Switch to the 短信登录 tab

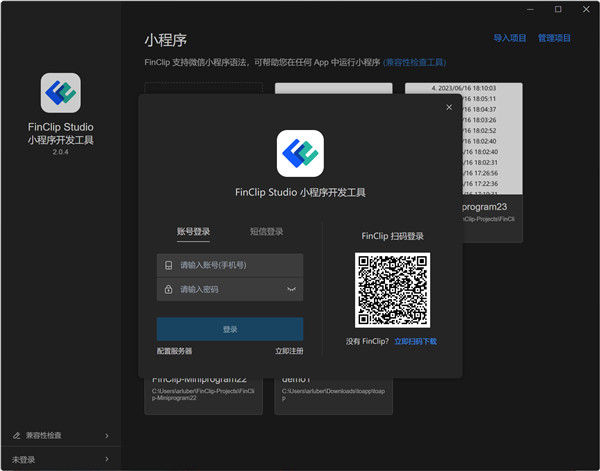coord(267,231)
